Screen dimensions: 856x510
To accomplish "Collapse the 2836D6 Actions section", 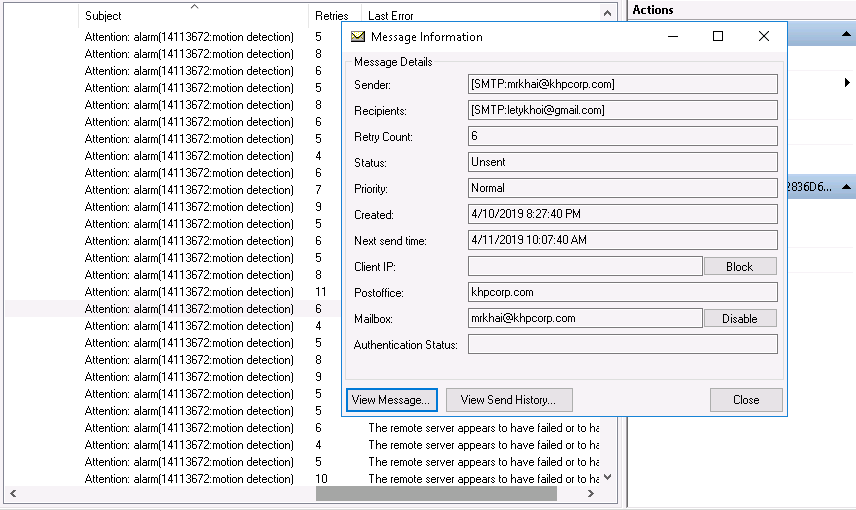I will point(846,187).
